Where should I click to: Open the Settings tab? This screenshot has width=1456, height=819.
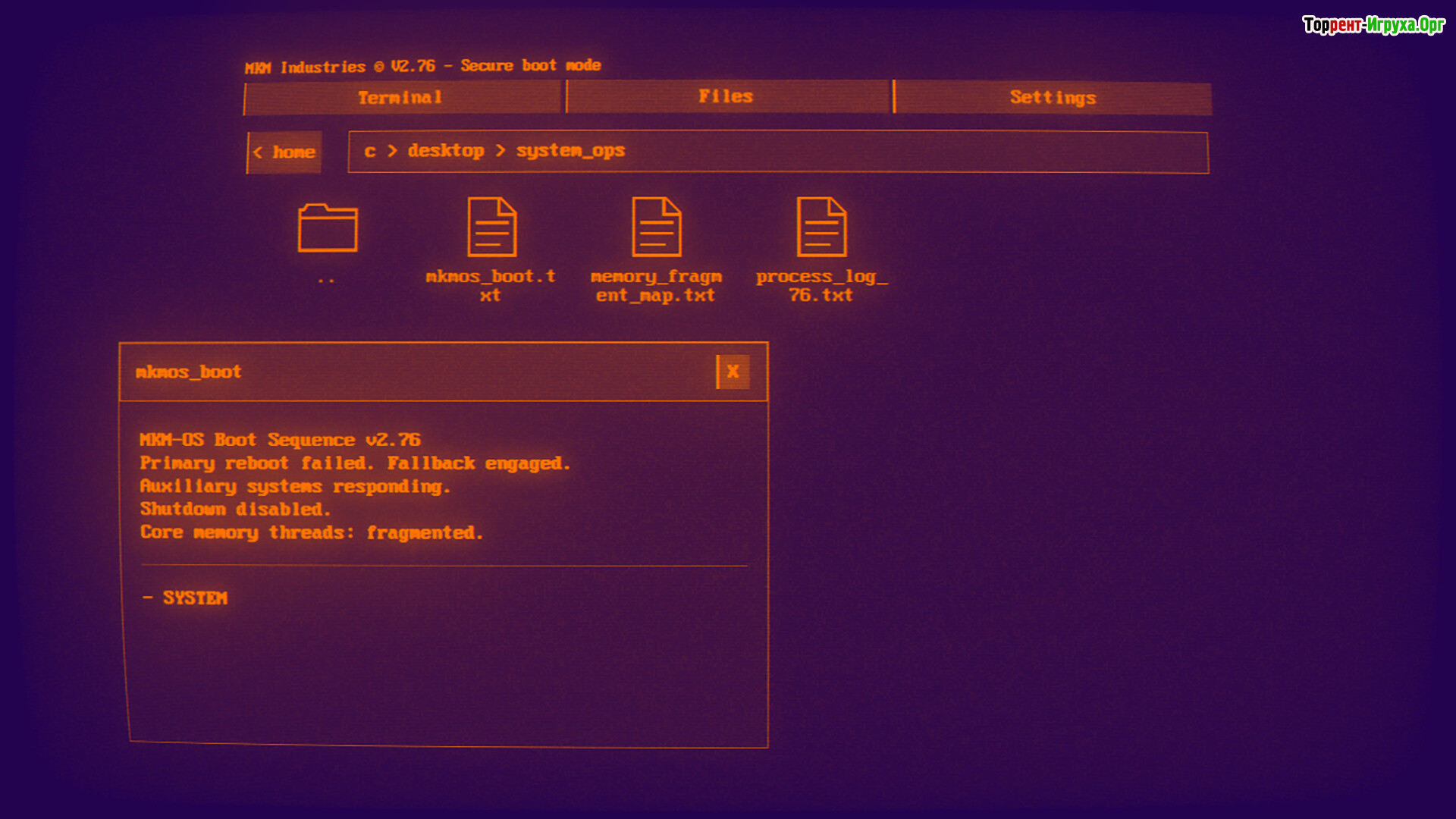[1053, 98]
